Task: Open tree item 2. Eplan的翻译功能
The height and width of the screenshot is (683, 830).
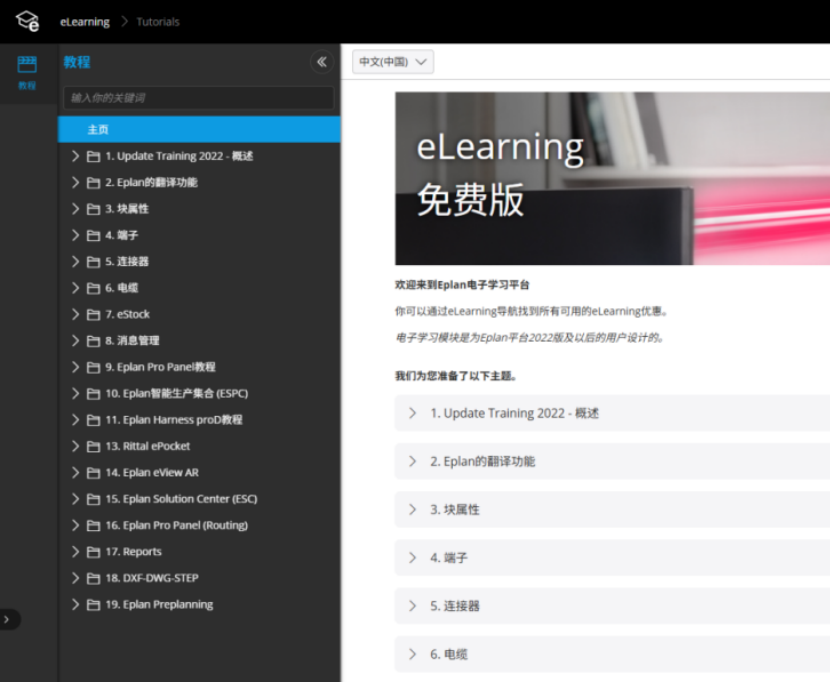Action: click(151, 183)
